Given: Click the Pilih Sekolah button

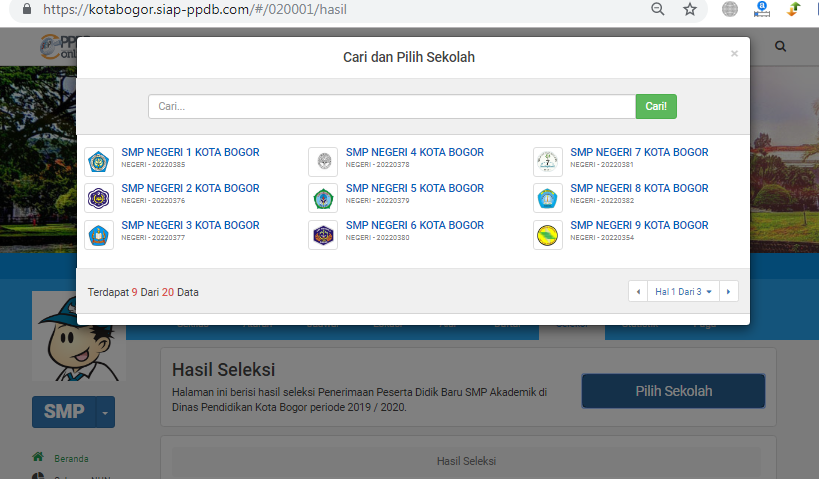Looking at the screenshot, I should point(673,391).
